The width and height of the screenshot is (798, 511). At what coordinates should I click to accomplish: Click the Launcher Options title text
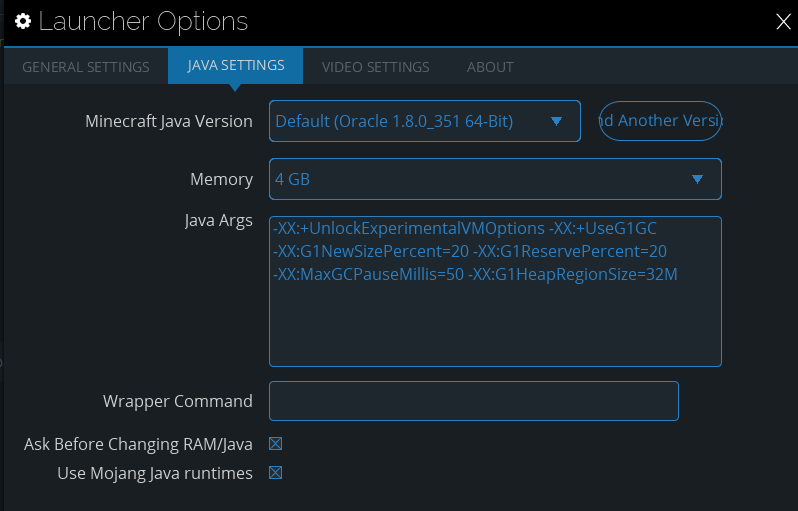point(143,21)
